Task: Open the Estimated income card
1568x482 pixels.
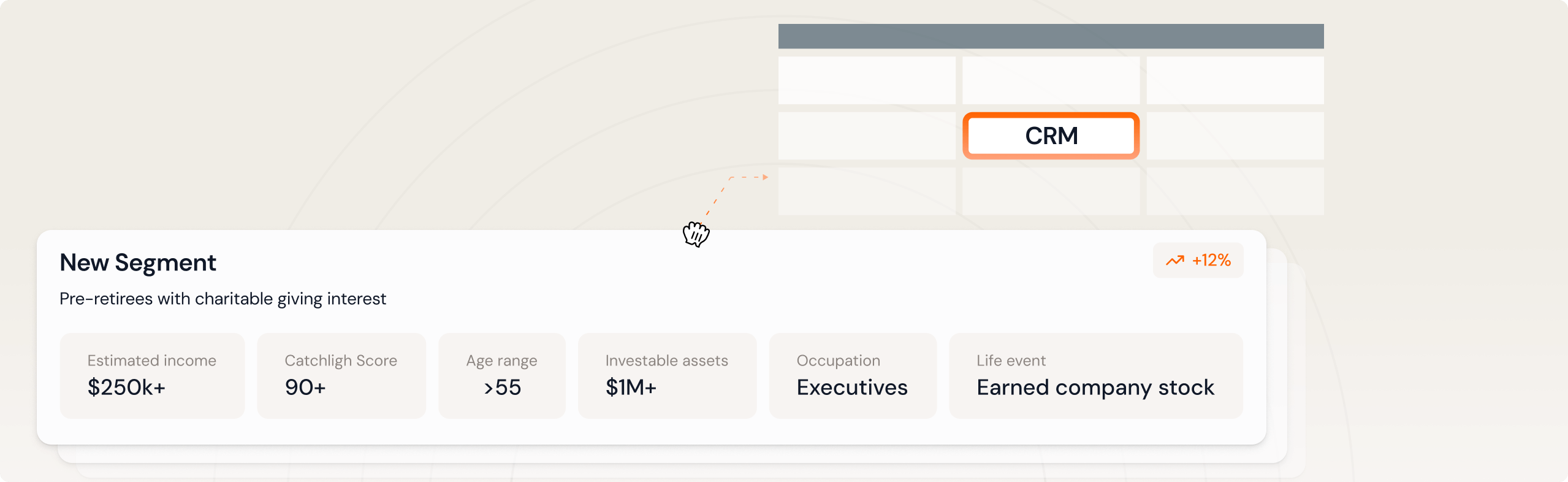Action: (x=152, y=375)
